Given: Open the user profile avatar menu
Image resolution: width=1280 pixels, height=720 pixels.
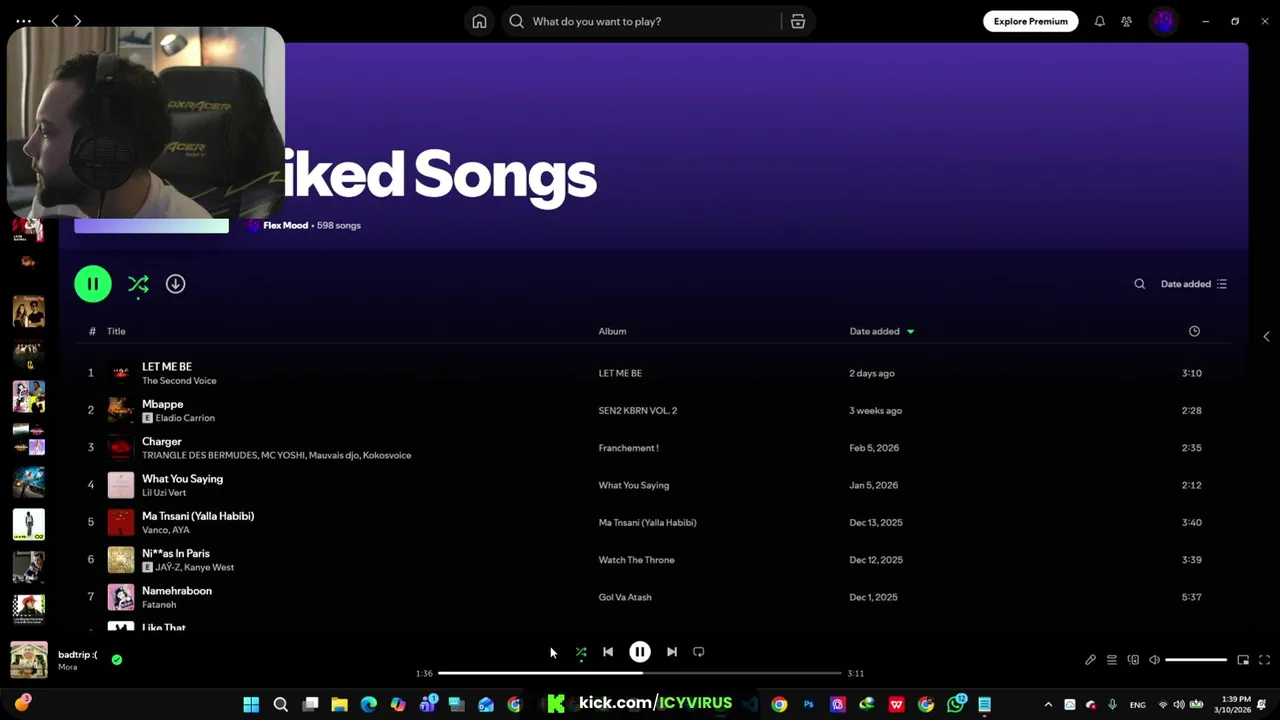Looking at the screenshot, I should 1163,21.
